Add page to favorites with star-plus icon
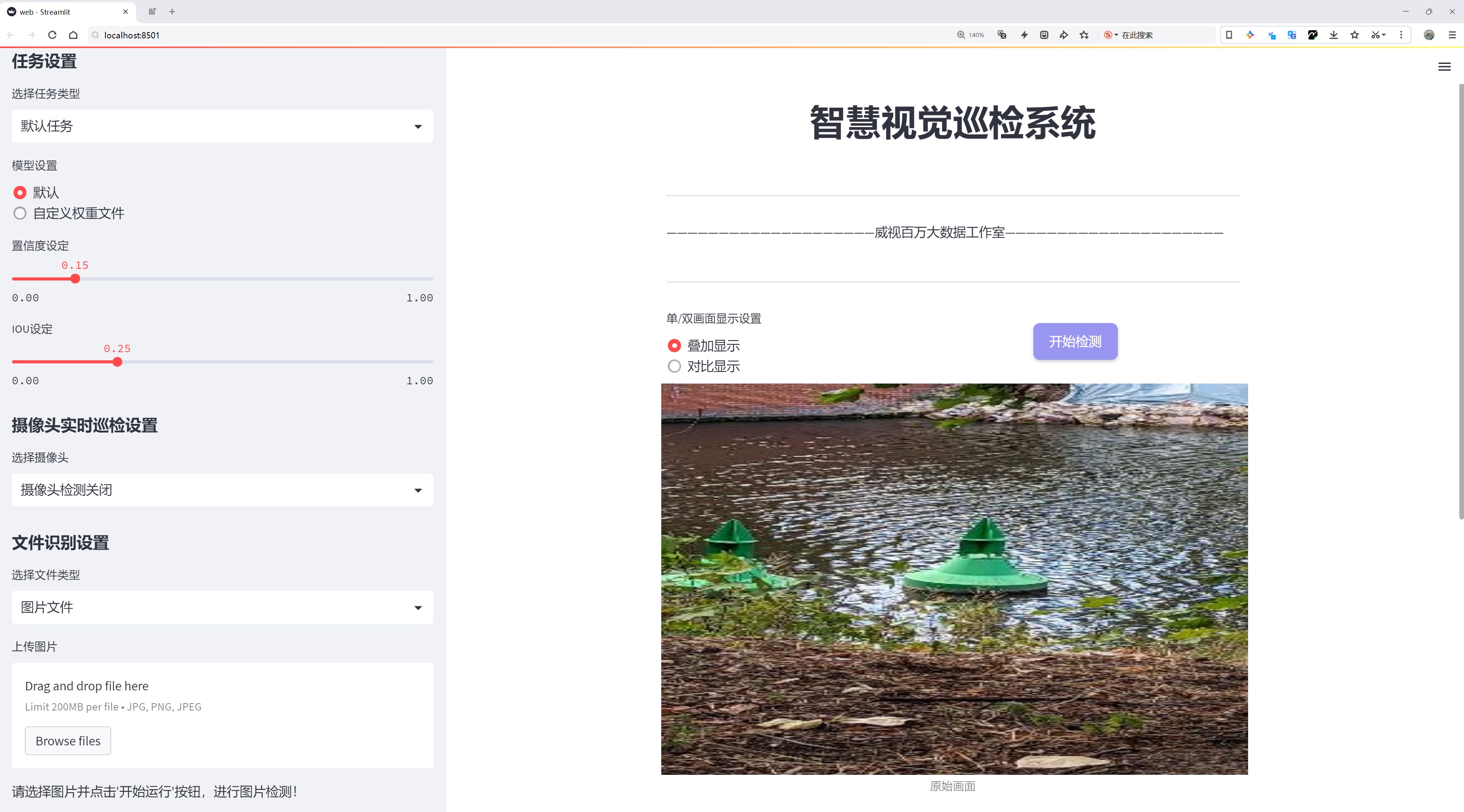The height and width of the screenshot is (812, 1464). [1085, 35]
